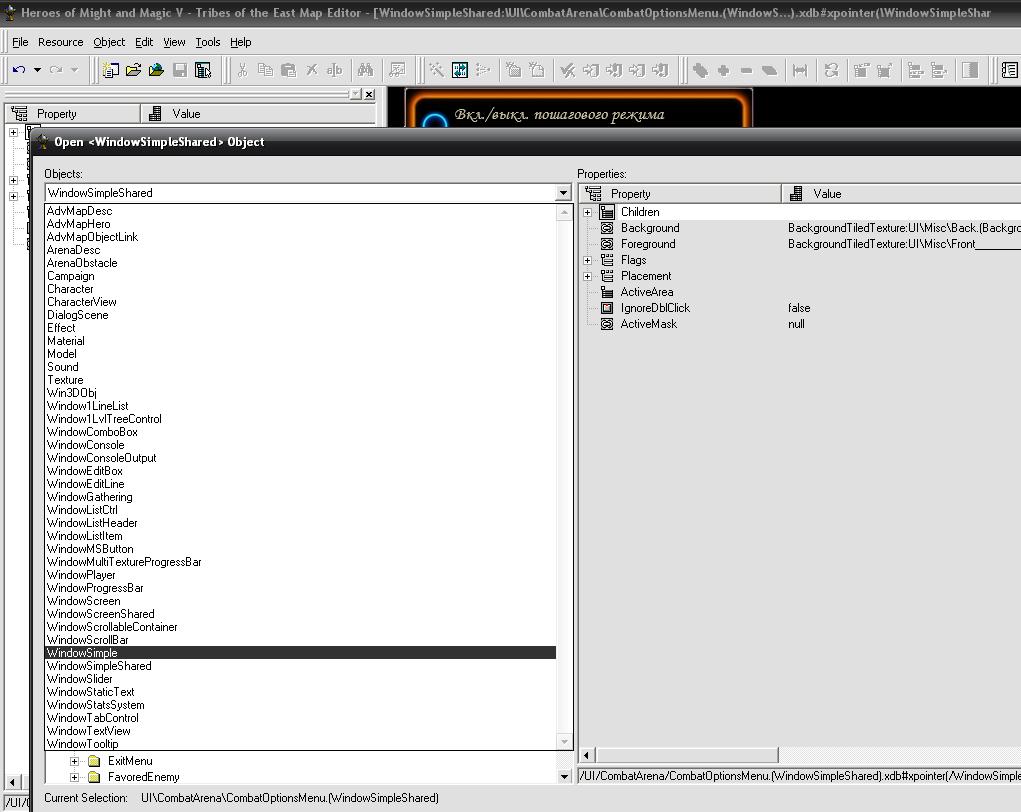Click the Value column header in dialog
1021x812 pixels.
click(901, 193)
